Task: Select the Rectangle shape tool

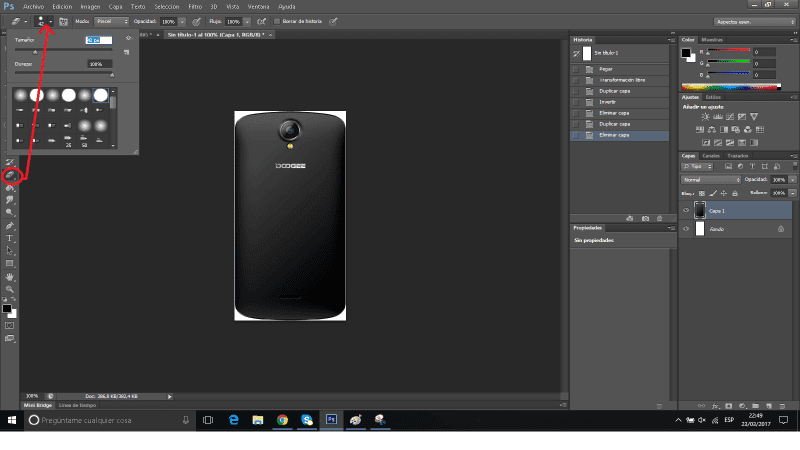Action: pos(10,263)
